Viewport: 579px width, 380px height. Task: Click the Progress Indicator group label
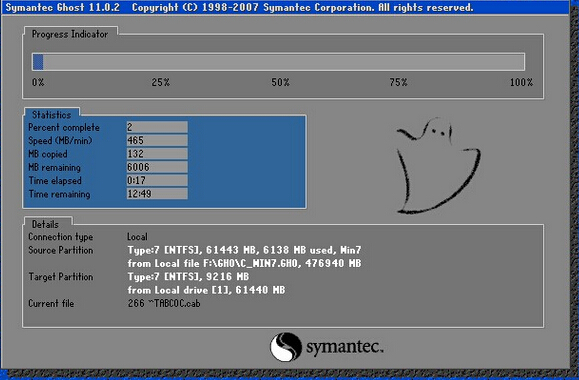pos(70,34)
